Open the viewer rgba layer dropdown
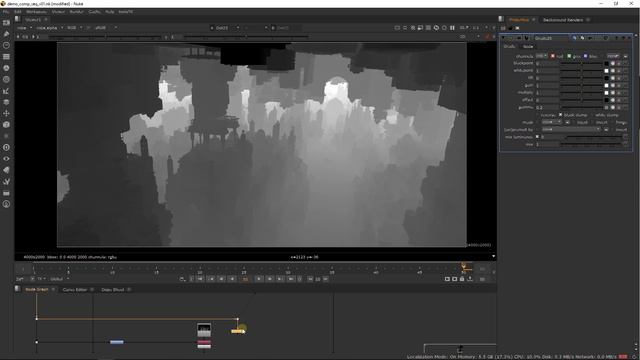The width and height of the screenshot is (640, 360). pyautogui.click(x=24, y=28)
